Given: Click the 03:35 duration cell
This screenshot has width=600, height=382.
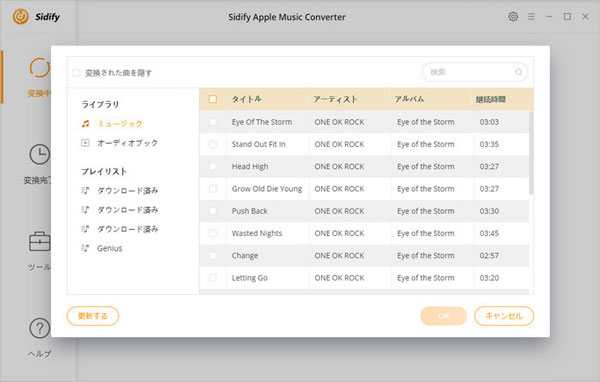Looking at the screenshot, I should pyautogui.click(x=489, y=144).
